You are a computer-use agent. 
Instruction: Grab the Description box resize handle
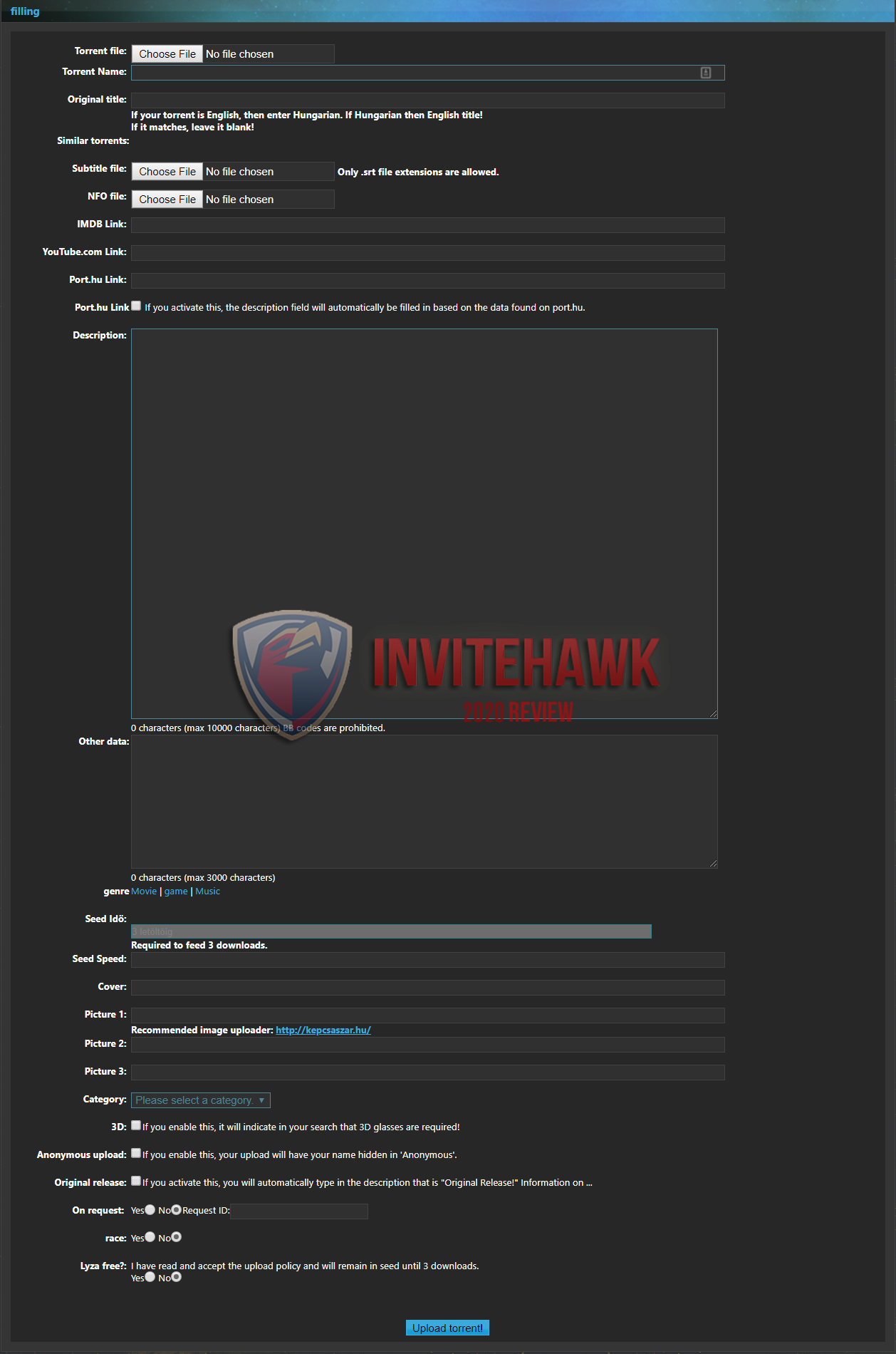point(713,714)
